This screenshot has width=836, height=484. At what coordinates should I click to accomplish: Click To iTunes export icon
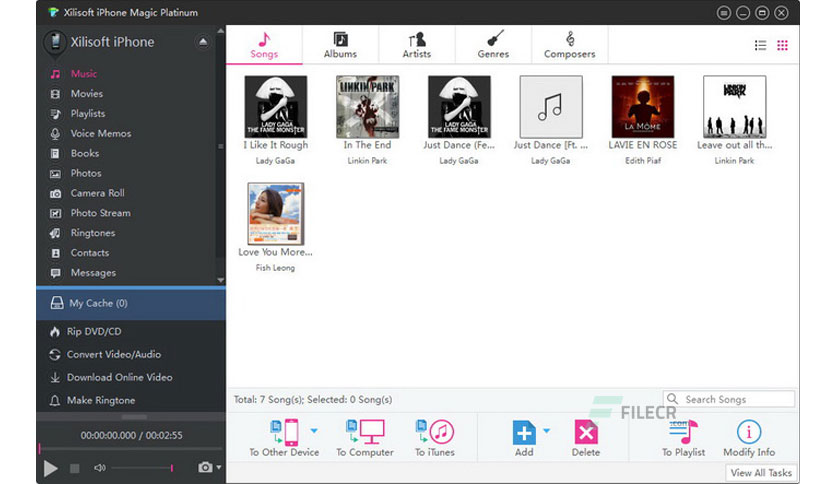pyautogui.click(x=435, y=432)
